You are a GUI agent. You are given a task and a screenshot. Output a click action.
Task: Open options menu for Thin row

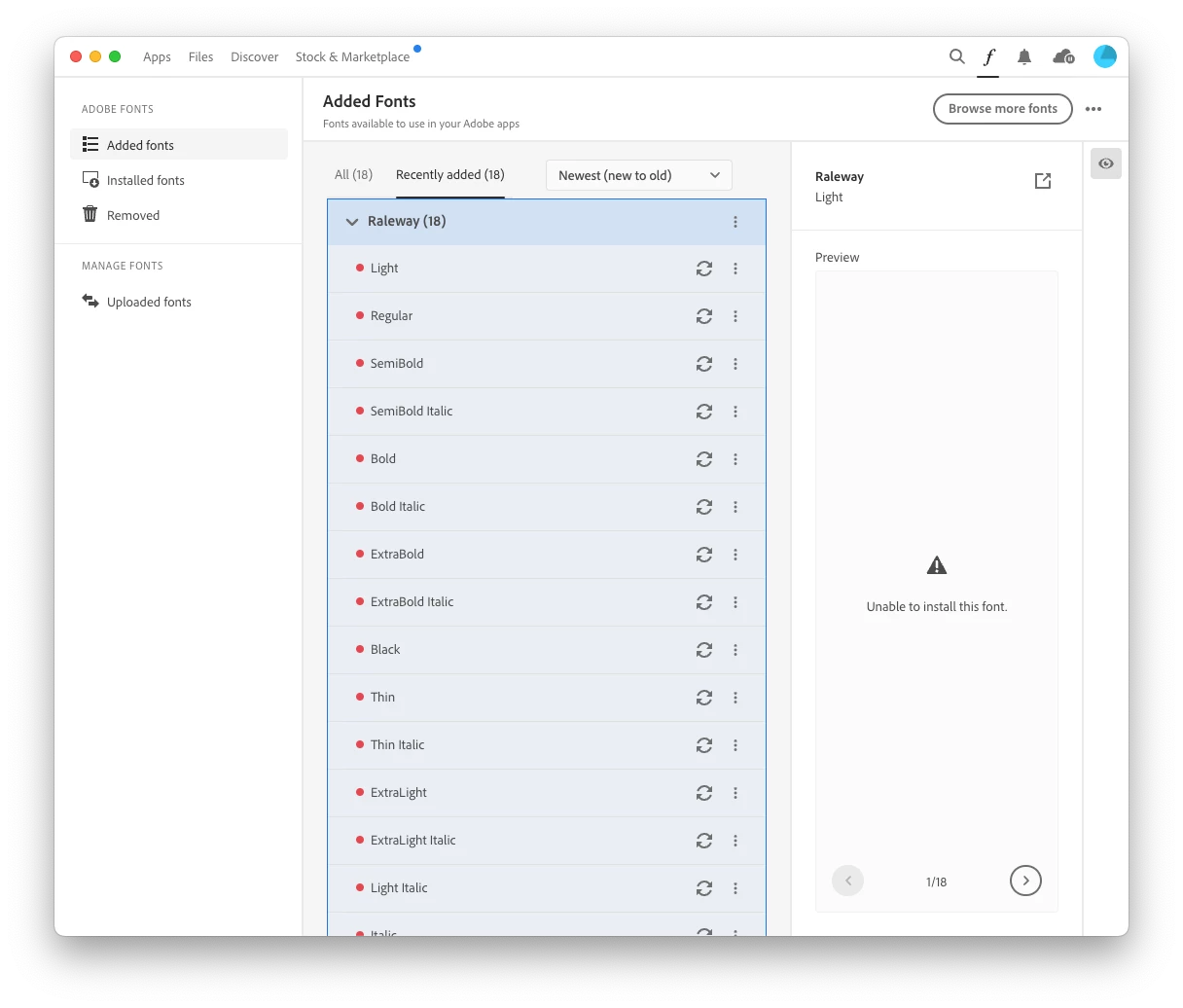[735, 698]
